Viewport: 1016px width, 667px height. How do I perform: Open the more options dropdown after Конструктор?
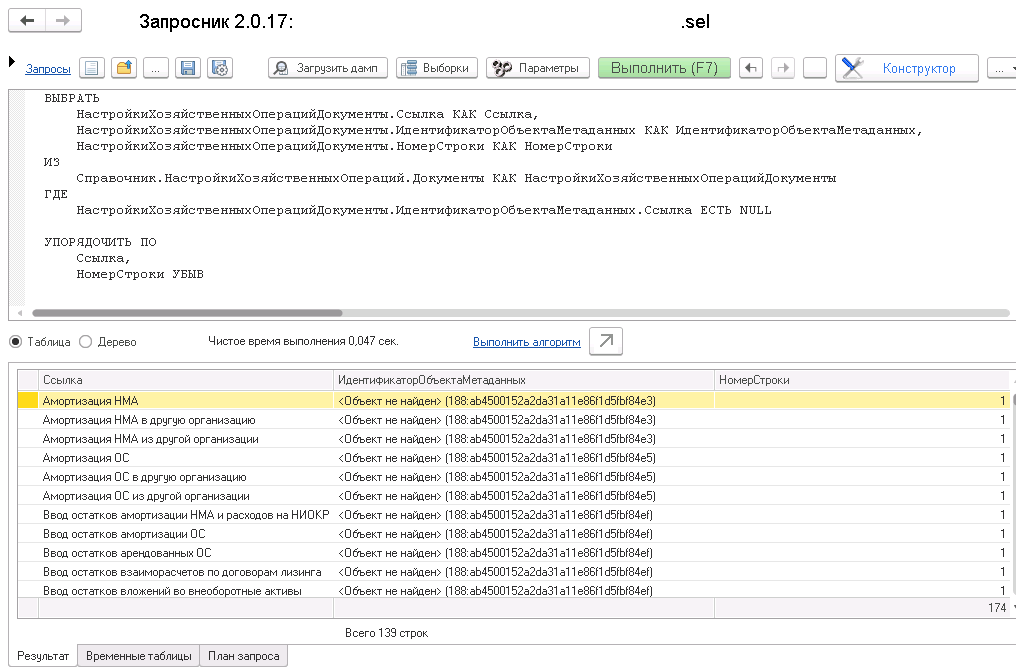pyautogui.click(x=1002, y=68)
